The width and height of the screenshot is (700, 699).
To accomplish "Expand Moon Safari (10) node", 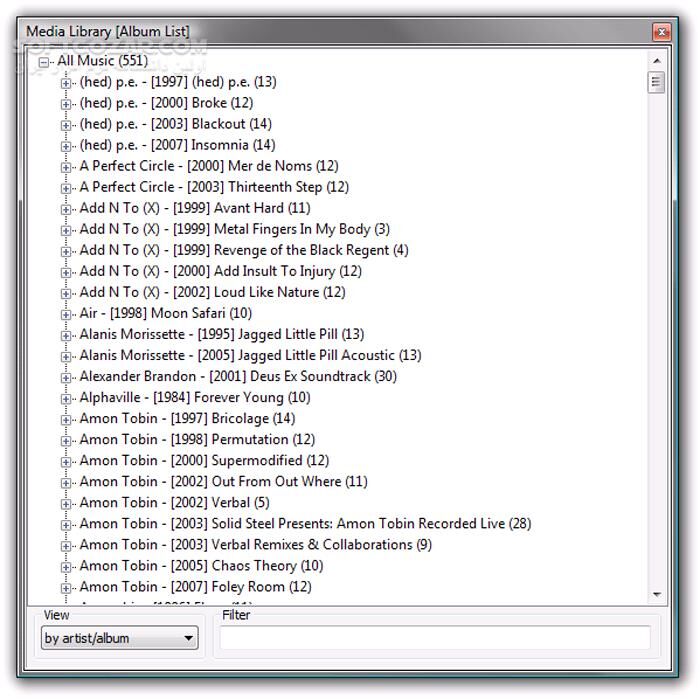I will (x=66, y=314).
